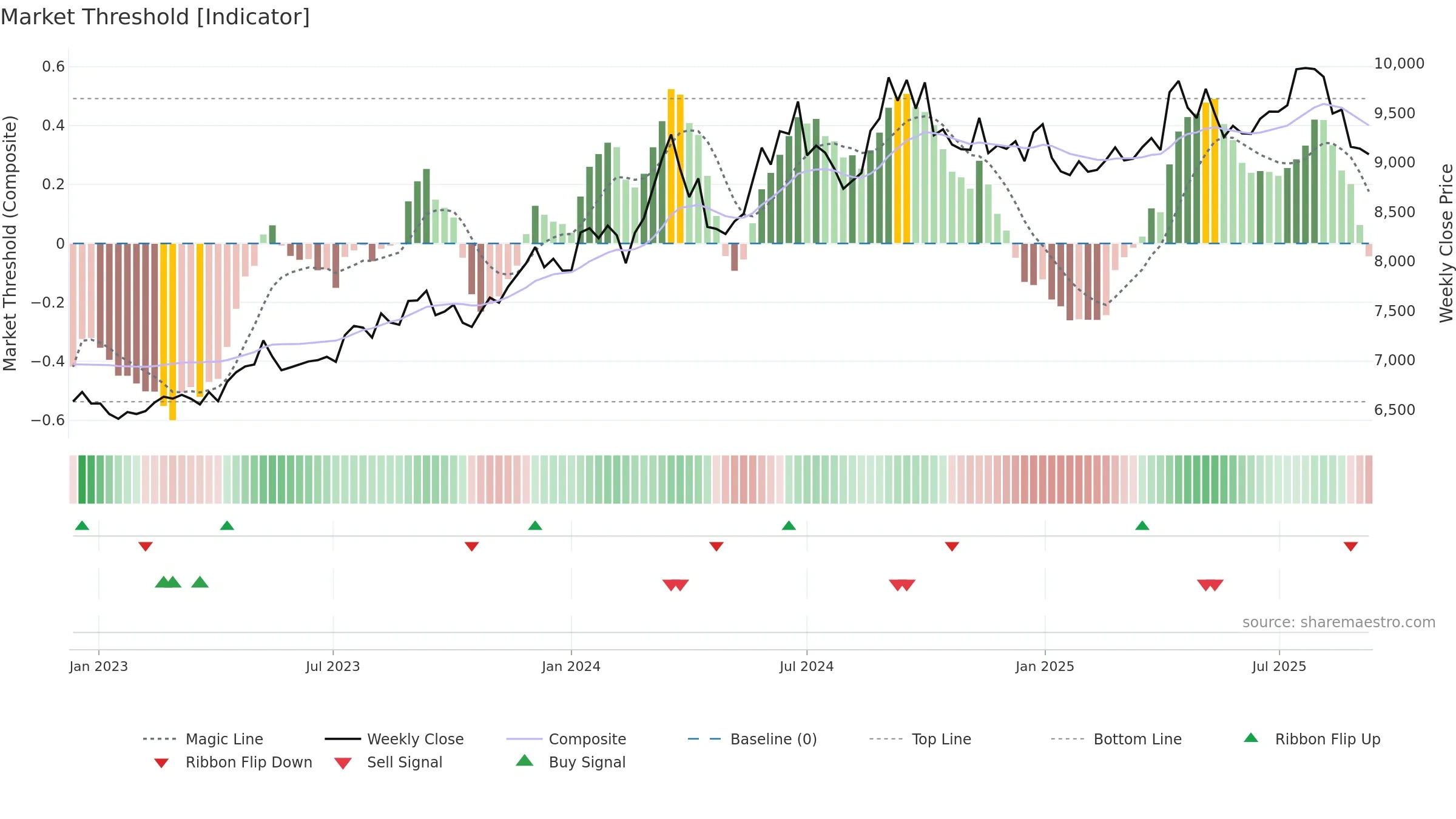Toggle the Bottom Line legend entry
The height and width of the screenshot is (819, 1456).
(x=1116, y=739)
